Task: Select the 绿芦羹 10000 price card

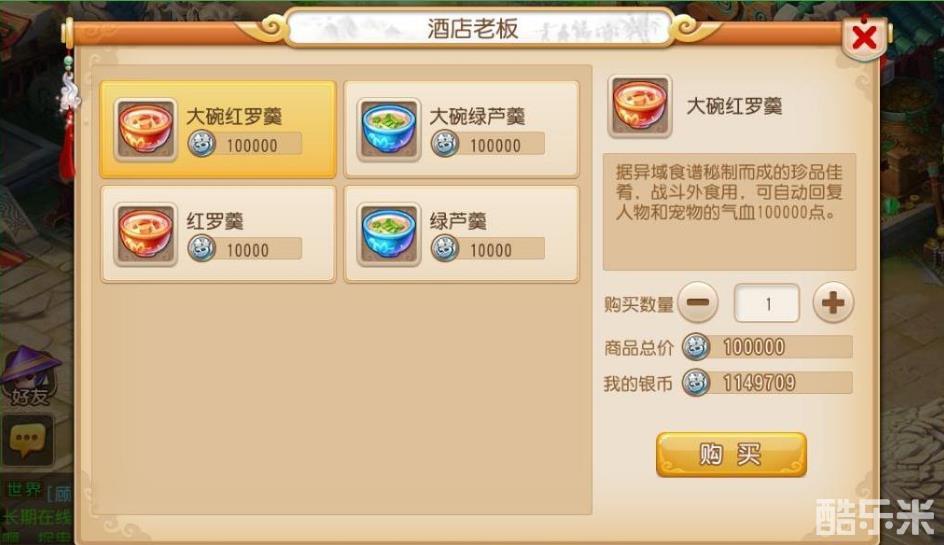Action: click(461, 234)
